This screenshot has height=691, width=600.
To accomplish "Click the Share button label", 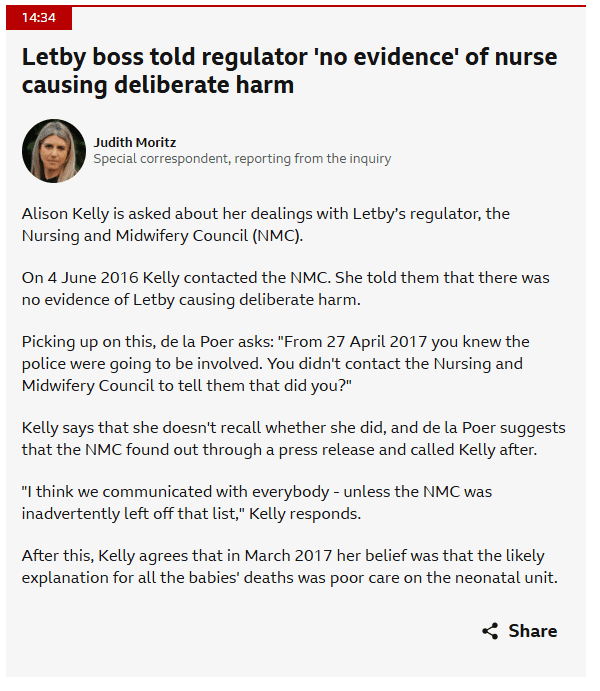I will [x=533, y=631].
